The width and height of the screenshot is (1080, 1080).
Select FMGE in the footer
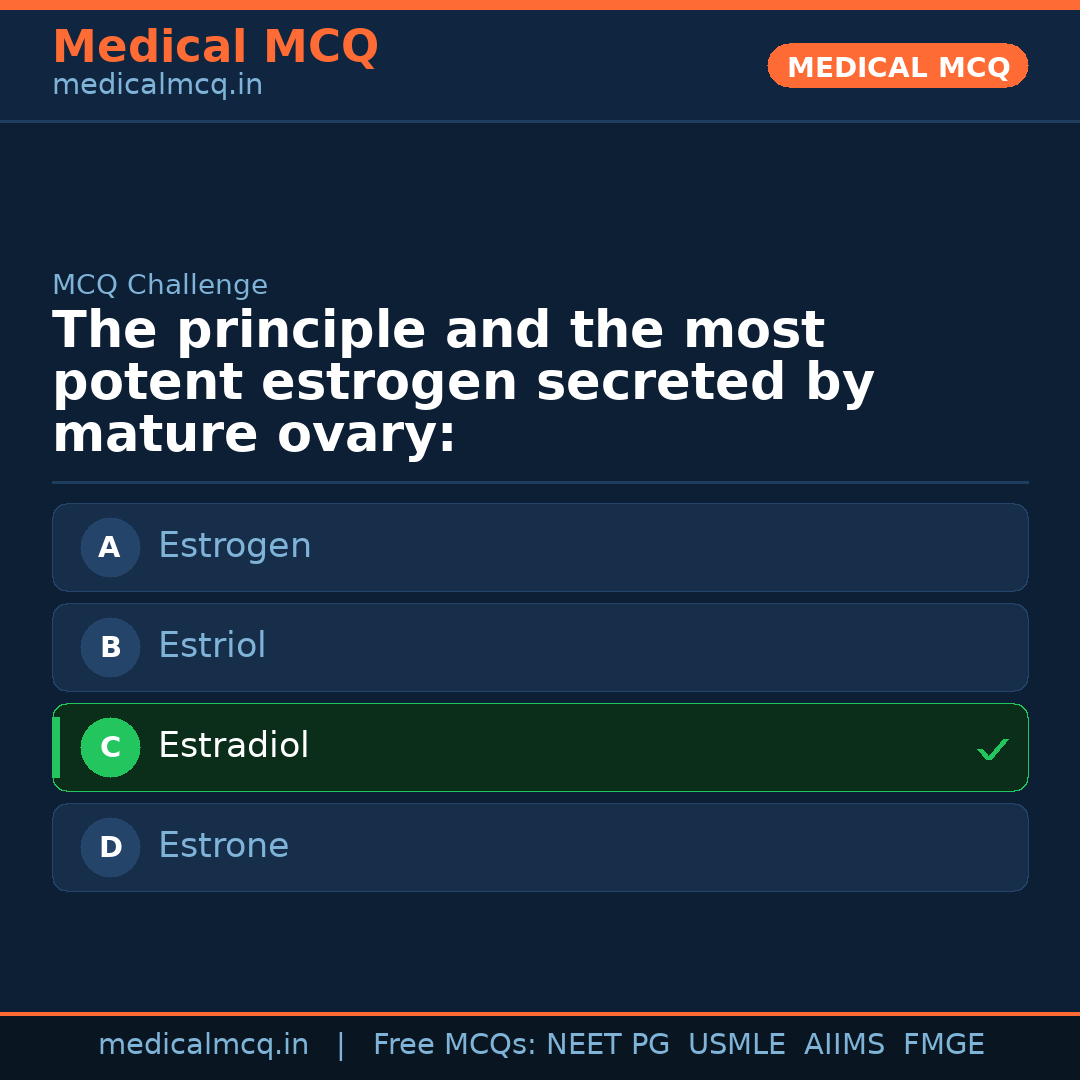(943, 1045)
